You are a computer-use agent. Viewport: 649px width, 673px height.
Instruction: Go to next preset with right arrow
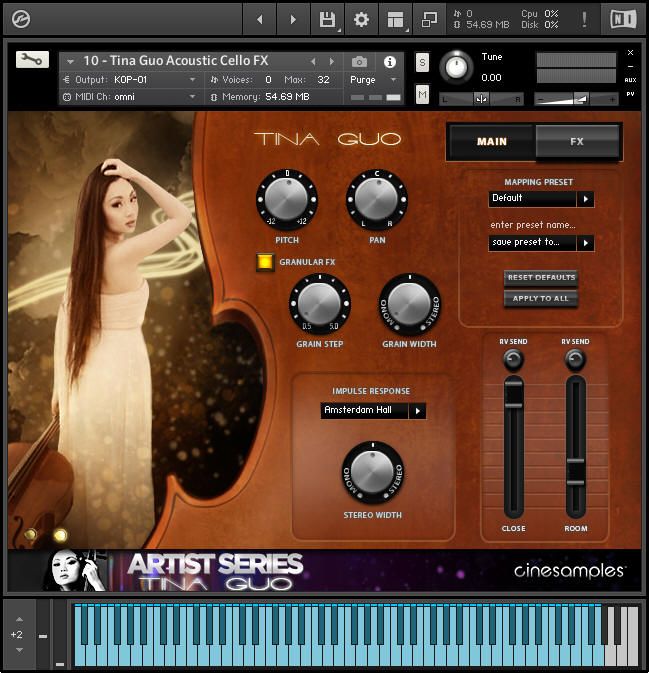tap(293, 19)
